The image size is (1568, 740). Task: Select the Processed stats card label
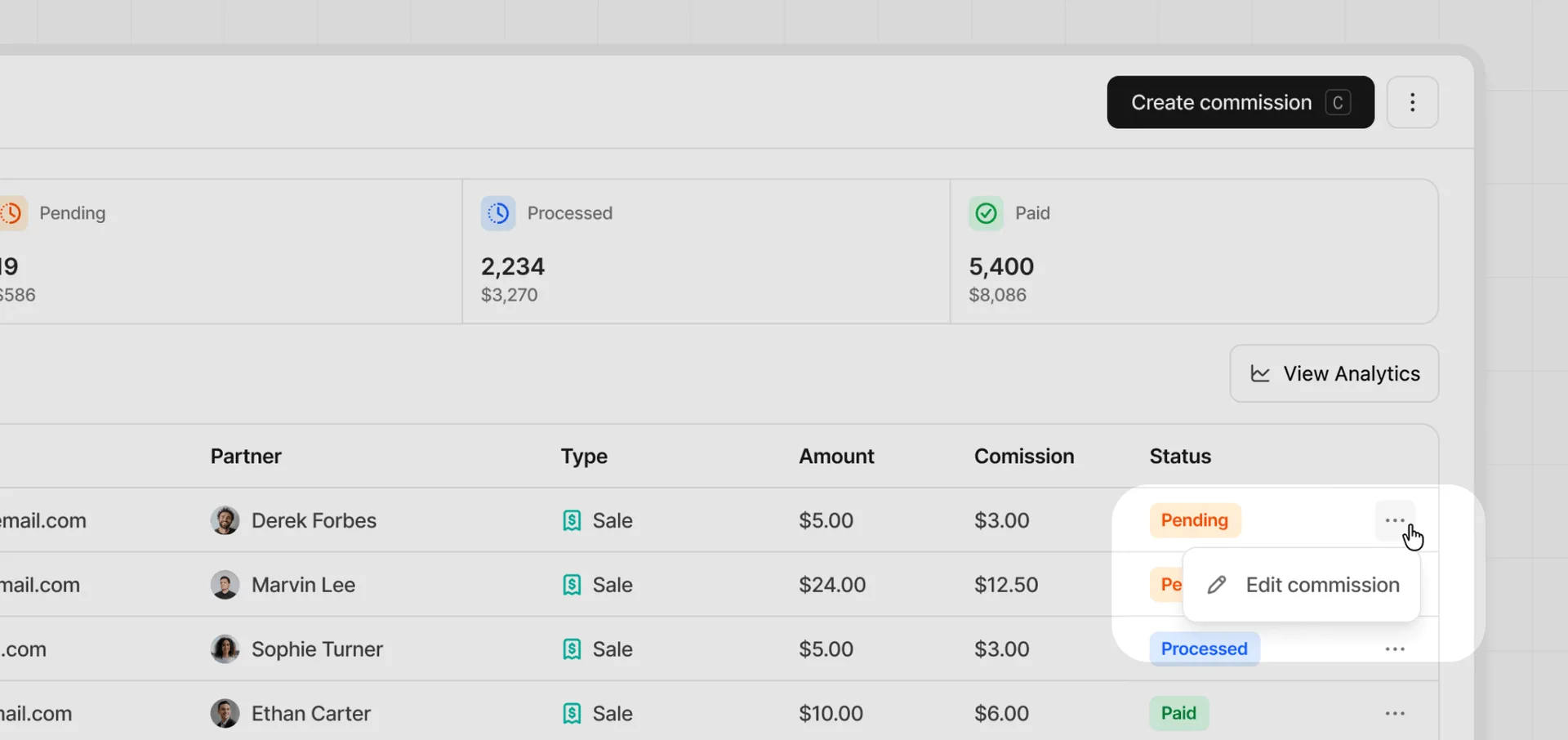[x=570, y=213]
